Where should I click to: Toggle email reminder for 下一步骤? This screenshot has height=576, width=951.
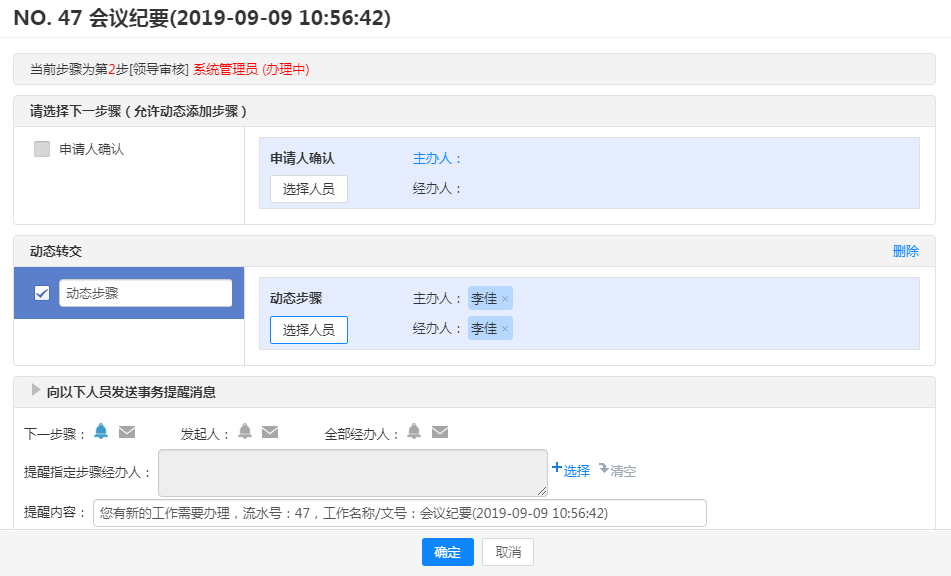click(x=127, y=432)
